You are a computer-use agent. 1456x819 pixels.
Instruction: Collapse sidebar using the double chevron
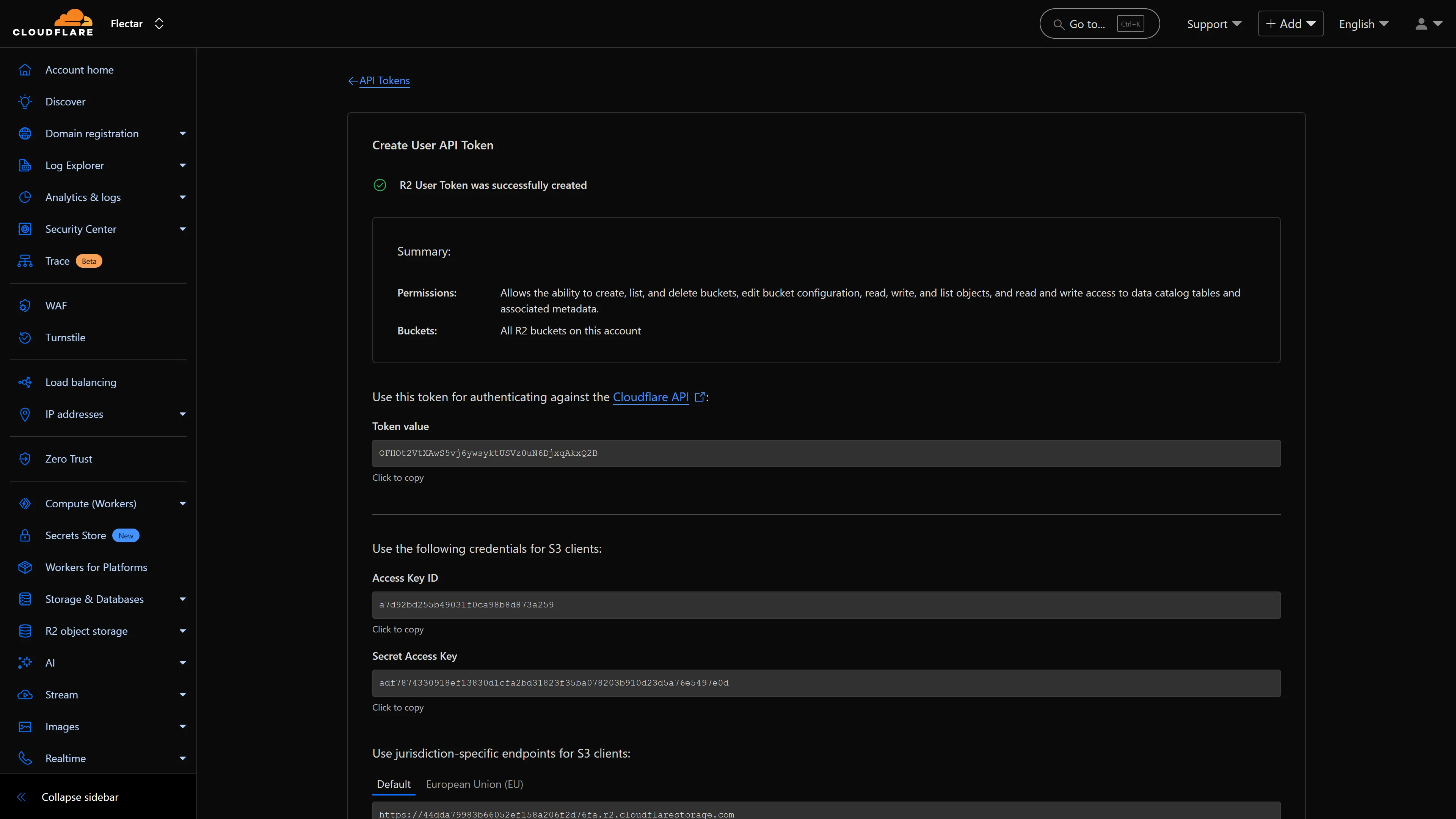[22, 797]
